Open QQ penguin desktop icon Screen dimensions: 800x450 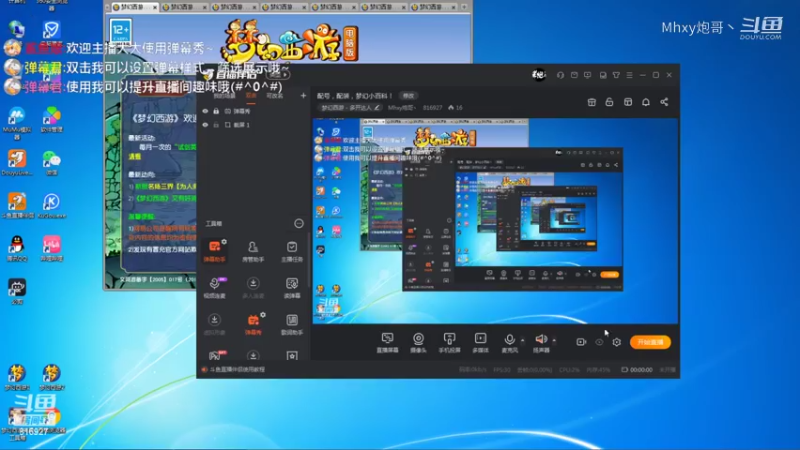[17, 247]
